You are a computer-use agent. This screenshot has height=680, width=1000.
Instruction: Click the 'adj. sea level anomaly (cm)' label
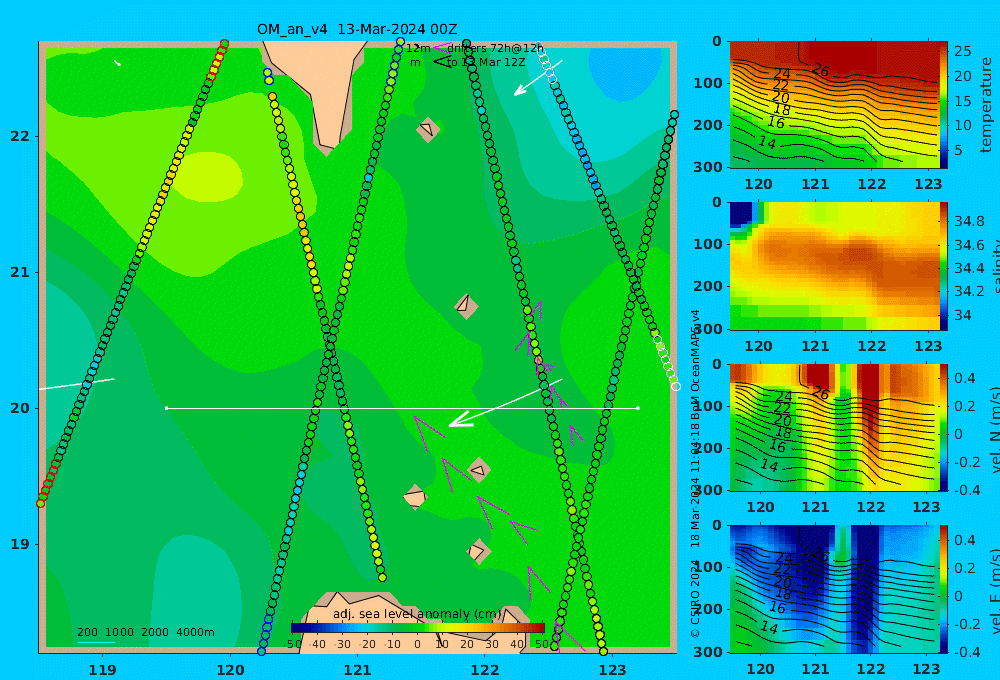point(416,614)
